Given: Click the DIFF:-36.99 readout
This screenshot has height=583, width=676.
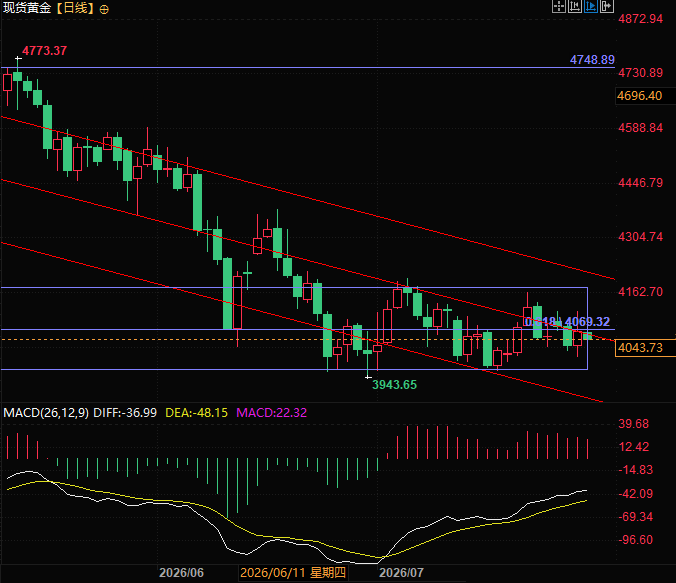Looking at the screenshot, I should click(x=125, y=413).
